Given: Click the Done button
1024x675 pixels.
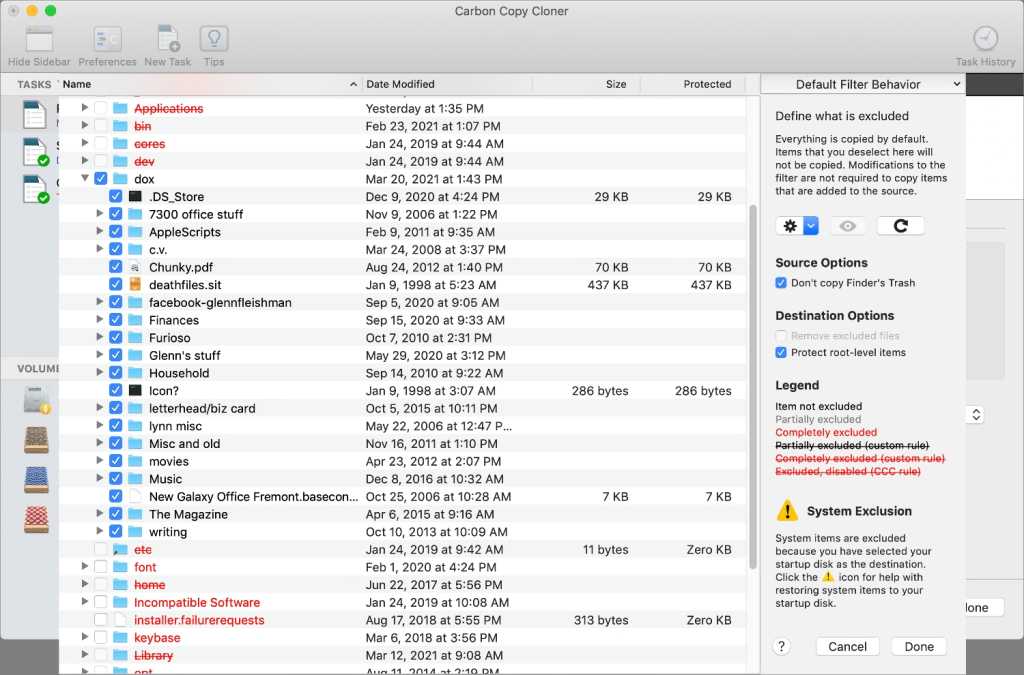Looking at the screenshot, I should point(919,646).
